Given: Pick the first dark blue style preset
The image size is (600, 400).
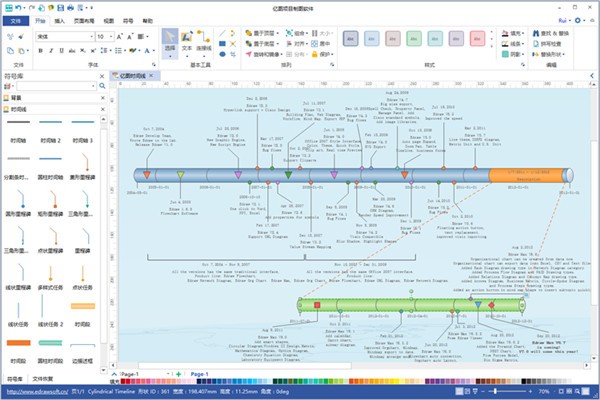Looking at the screenshot, I should (x=351, y=39).
